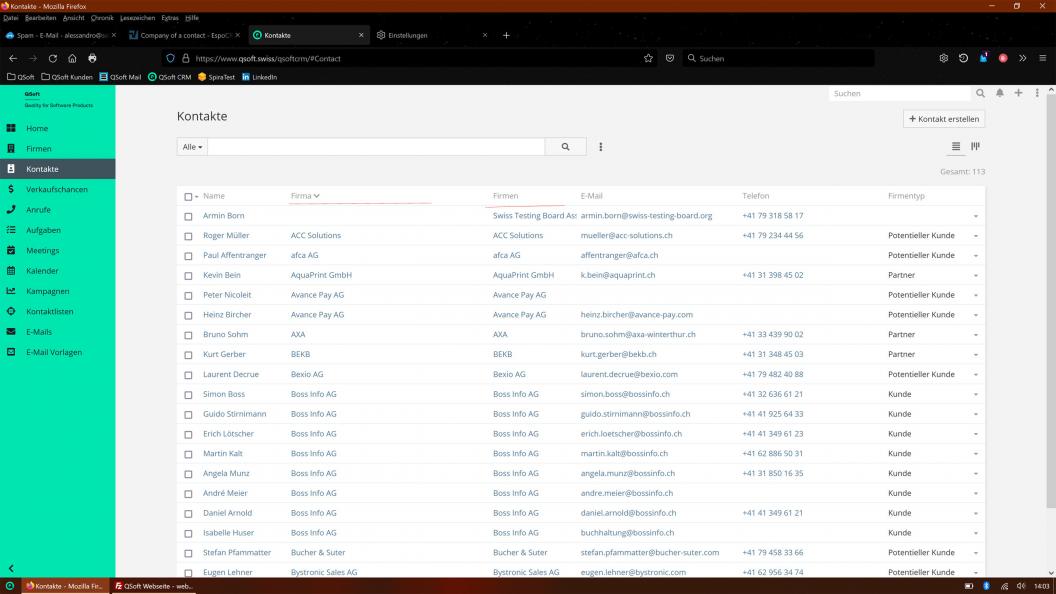Check the box next to Kurt Gerber
Screen dimensions: 1056x594
click(x=189, y=355)
